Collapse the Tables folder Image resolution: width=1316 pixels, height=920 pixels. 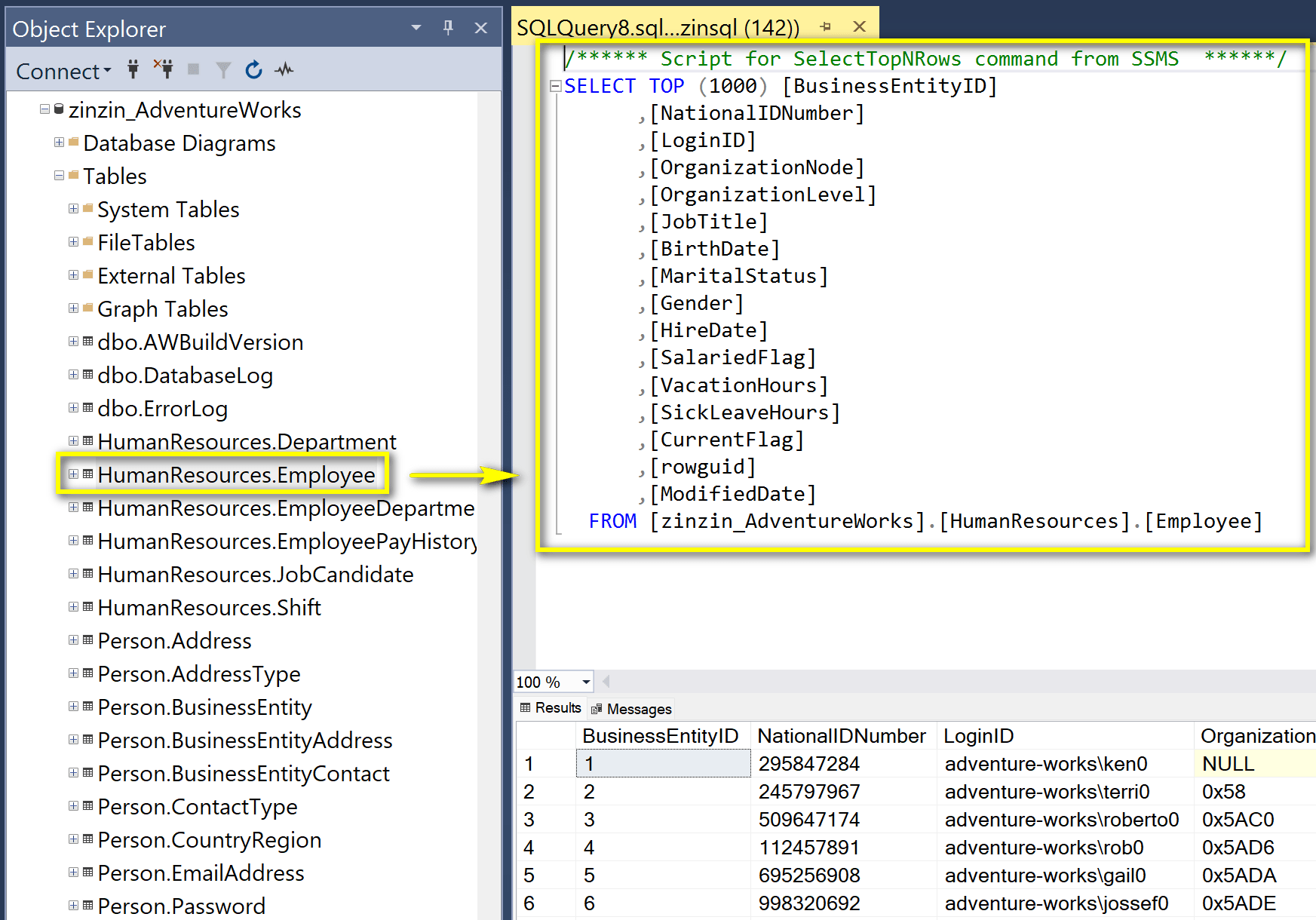[x=59, y=176]
